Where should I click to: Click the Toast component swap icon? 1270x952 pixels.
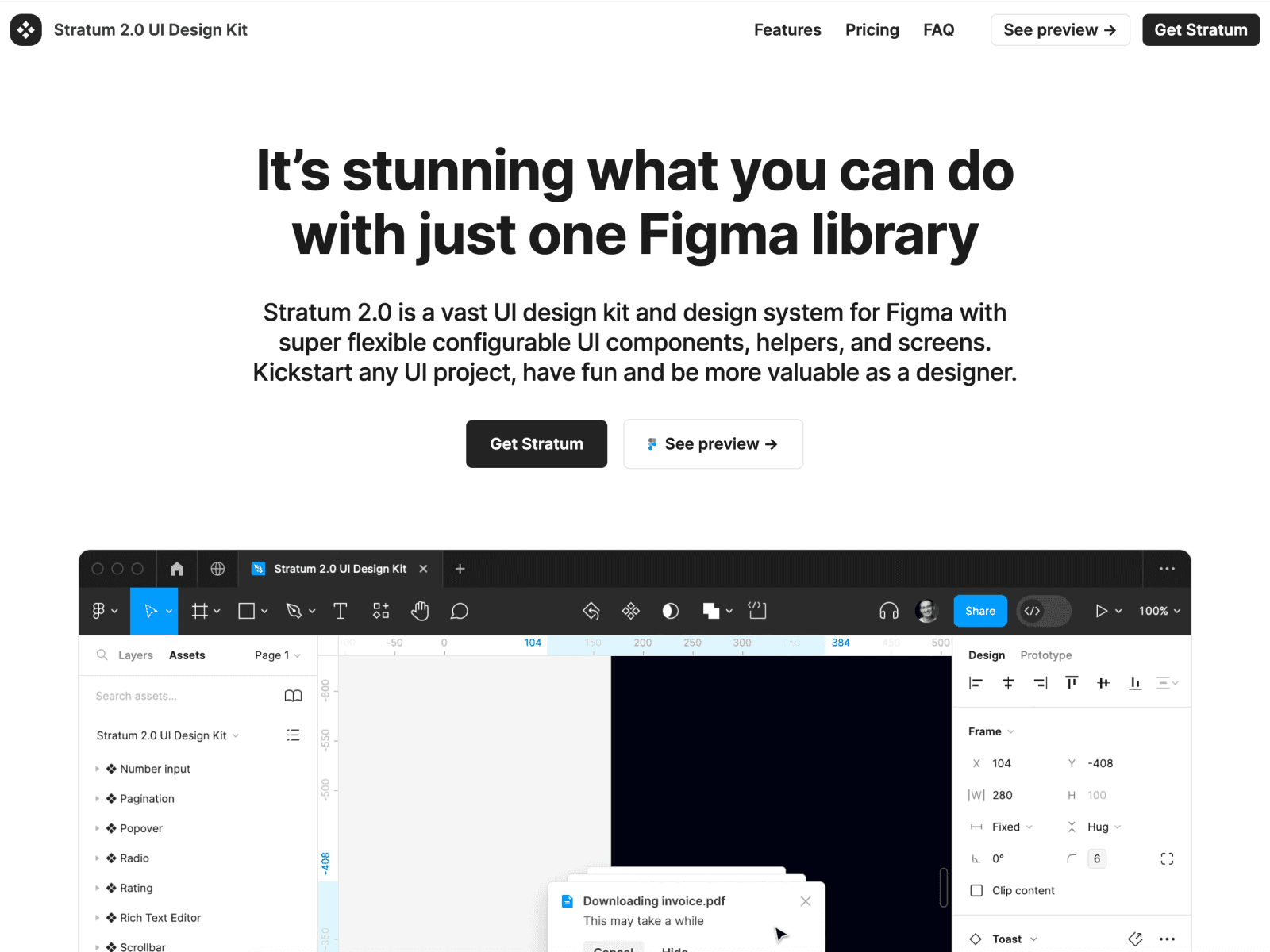pyautogui.click(x=1135, y=939)
